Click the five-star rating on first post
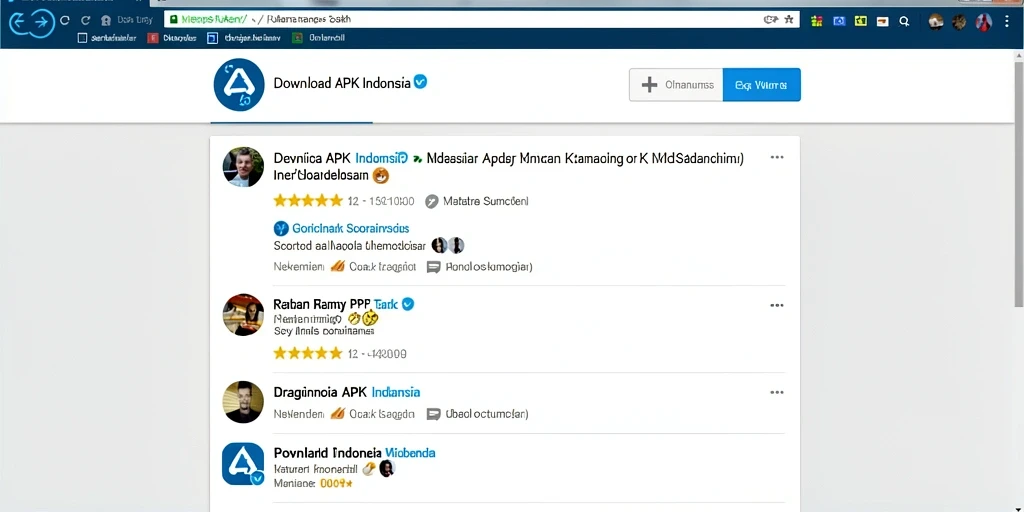The width and height of the screenshot is (1024, 512). tap(308, 201)
